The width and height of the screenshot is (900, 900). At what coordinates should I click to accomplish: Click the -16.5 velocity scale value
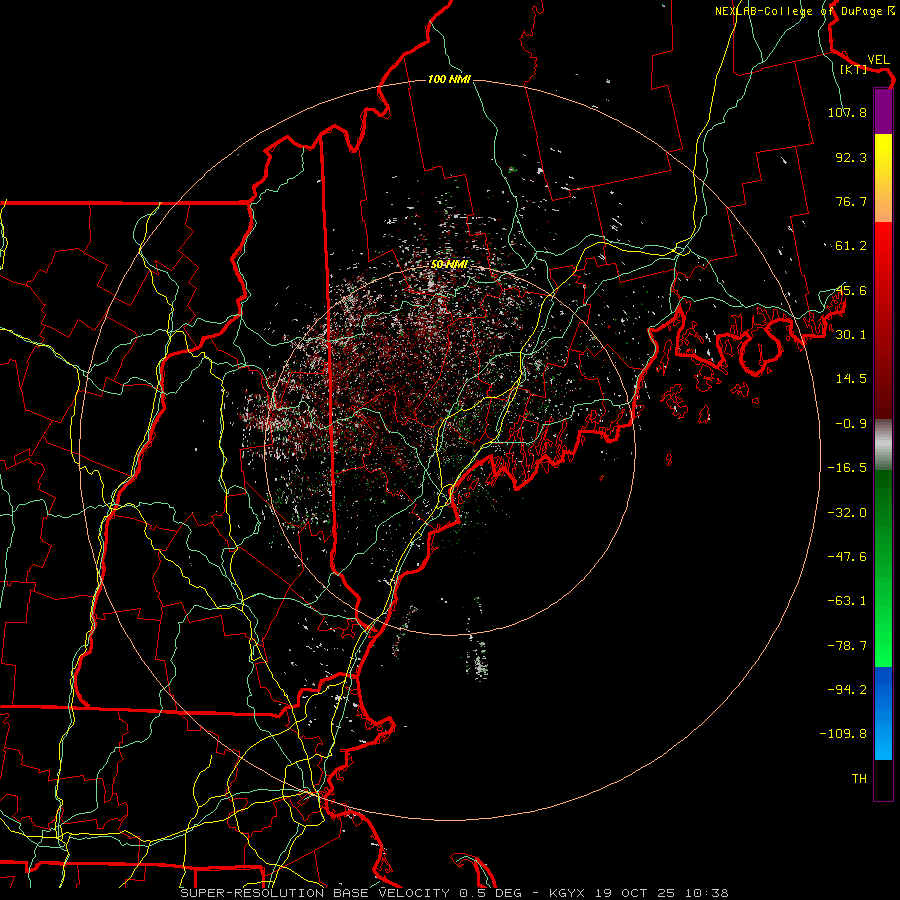(847, 468)
